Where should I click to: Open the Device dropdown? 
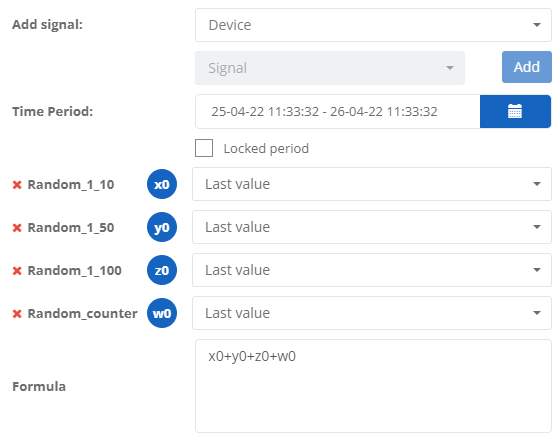tap(373, 25)
